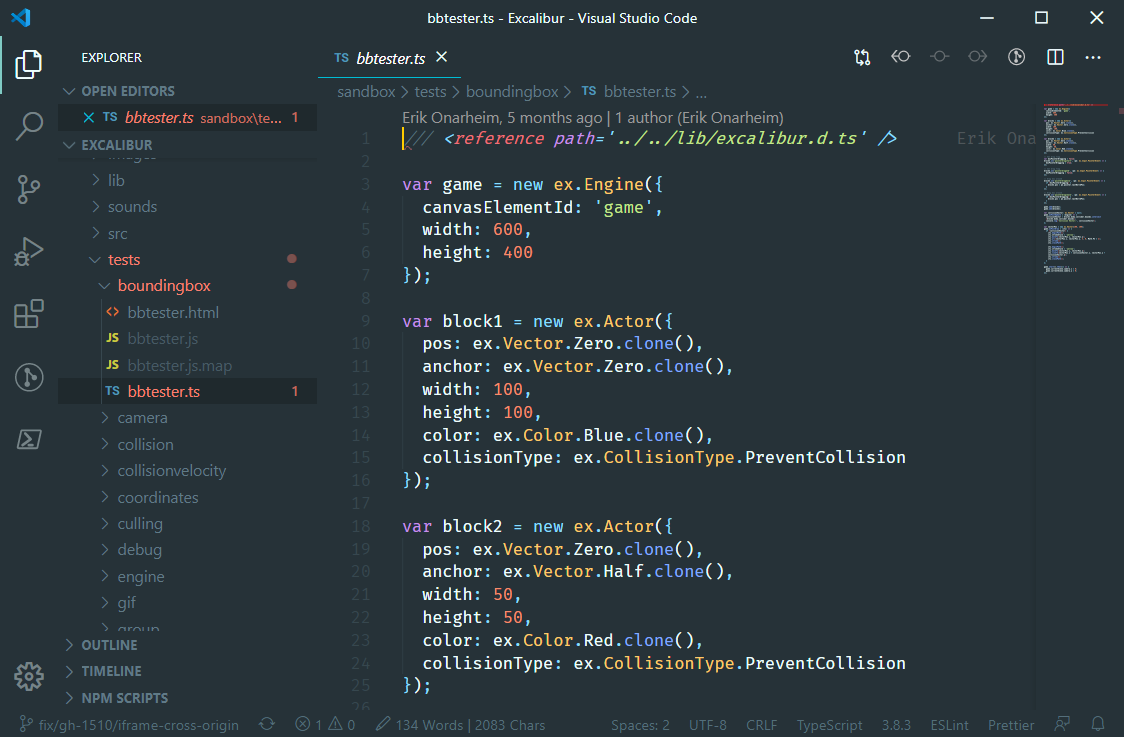Open the More Actions ellipsis menu
The height and width of the screenshot is (737, 1124).
click(x=1093, y=57)
